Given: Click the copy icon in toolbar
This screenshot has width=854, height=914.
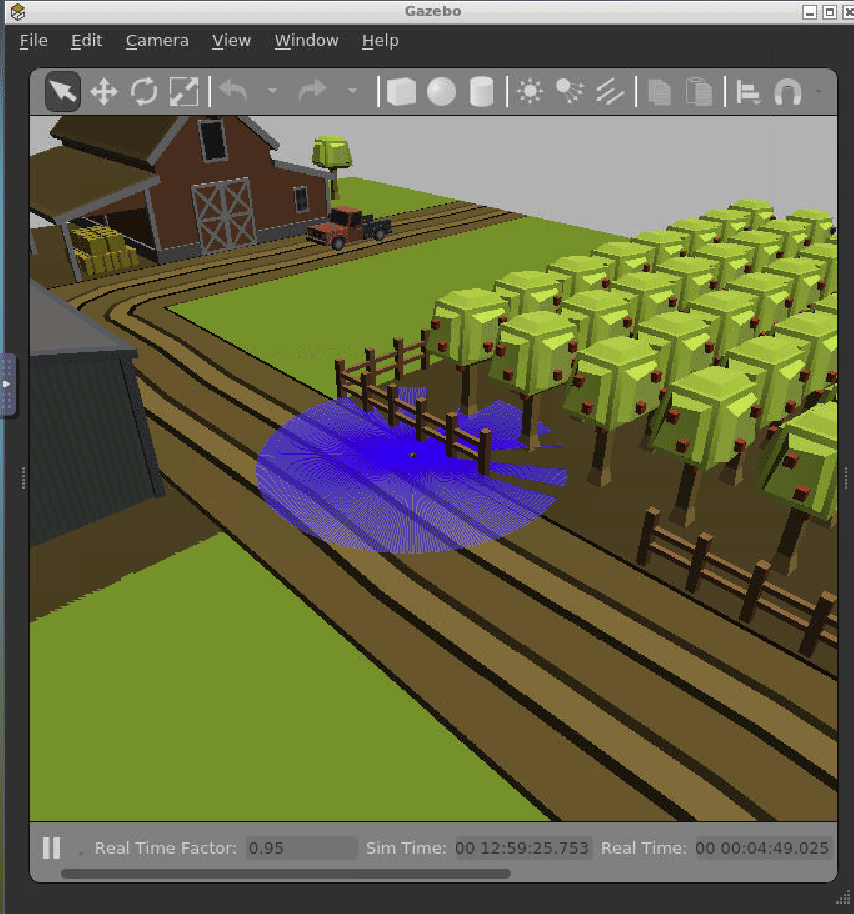Looking at the screenshot, I should (x=659, y=92).
